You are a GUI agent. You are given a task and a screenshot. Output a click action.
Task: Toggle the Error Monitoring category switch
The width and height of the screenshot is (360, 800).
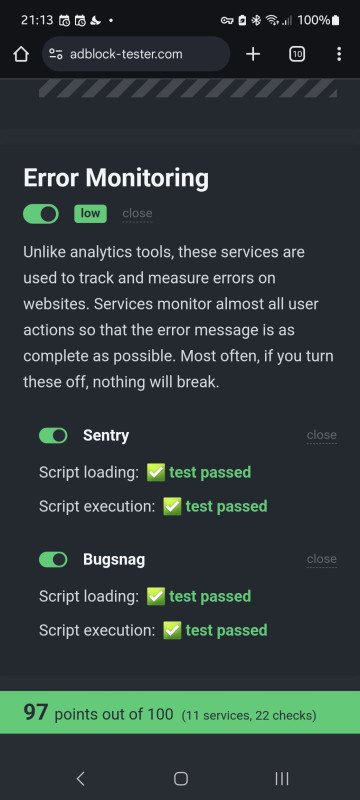tap(41, 214)
